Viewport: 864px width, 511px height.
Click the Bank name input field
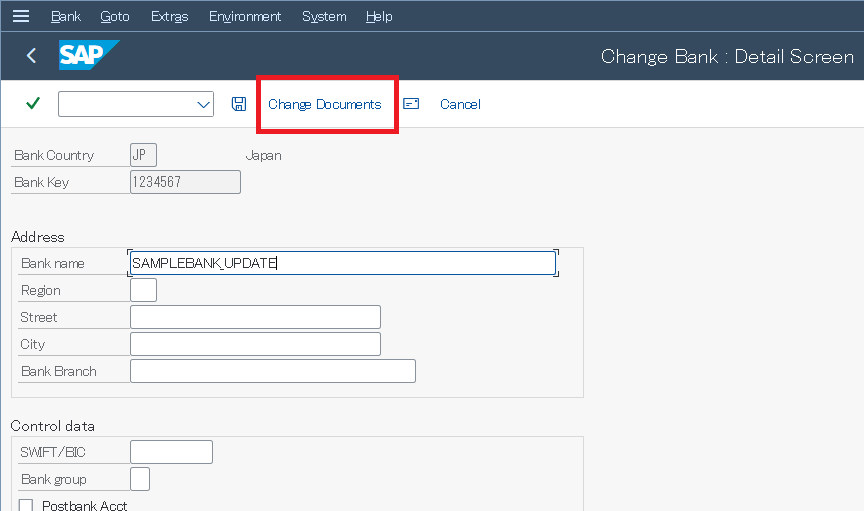point(343,263)
